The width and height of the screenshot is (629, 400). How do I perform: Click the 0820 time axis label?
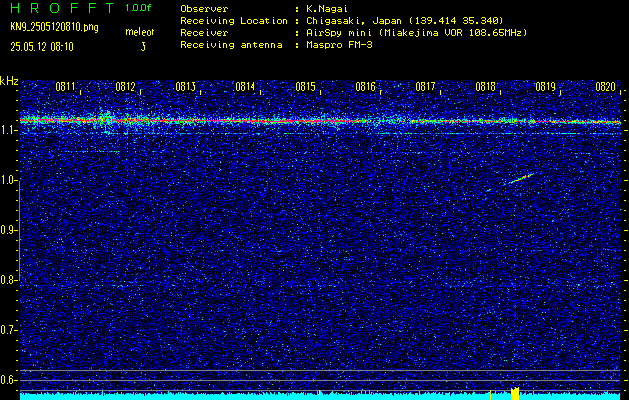click(605, 87)
